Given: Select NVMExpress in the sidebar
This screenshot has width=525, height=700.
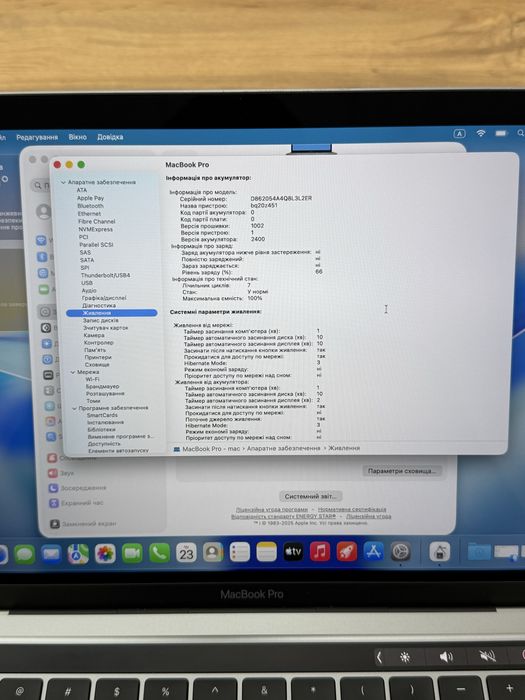Looking at the screenshot, I should [96, 229].
